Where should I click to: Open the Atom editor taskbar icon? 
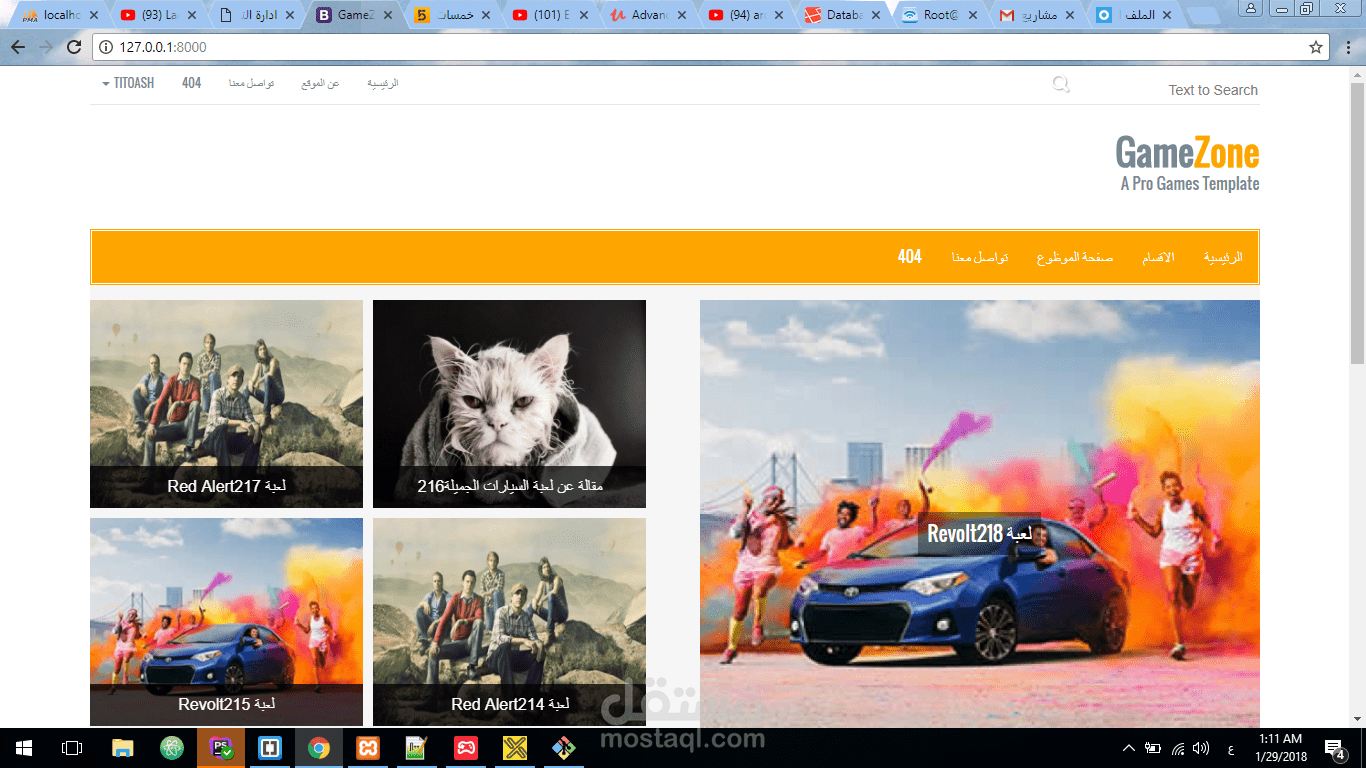(x=172, y=747)
